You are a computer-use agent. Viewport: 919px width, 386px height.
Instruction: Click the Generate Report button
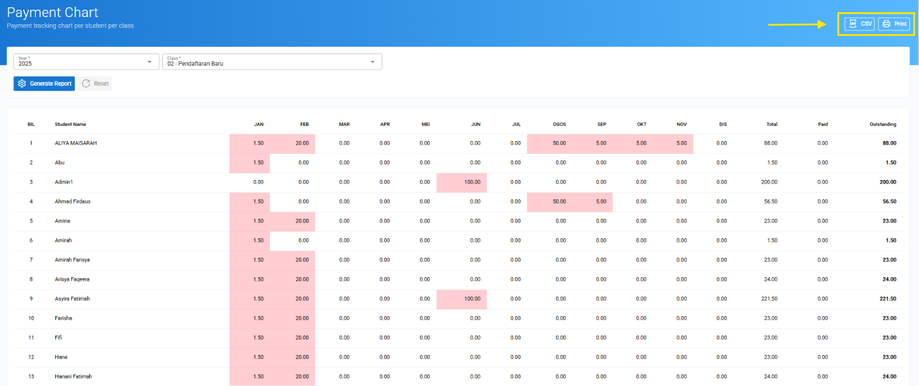click(44, 84)
